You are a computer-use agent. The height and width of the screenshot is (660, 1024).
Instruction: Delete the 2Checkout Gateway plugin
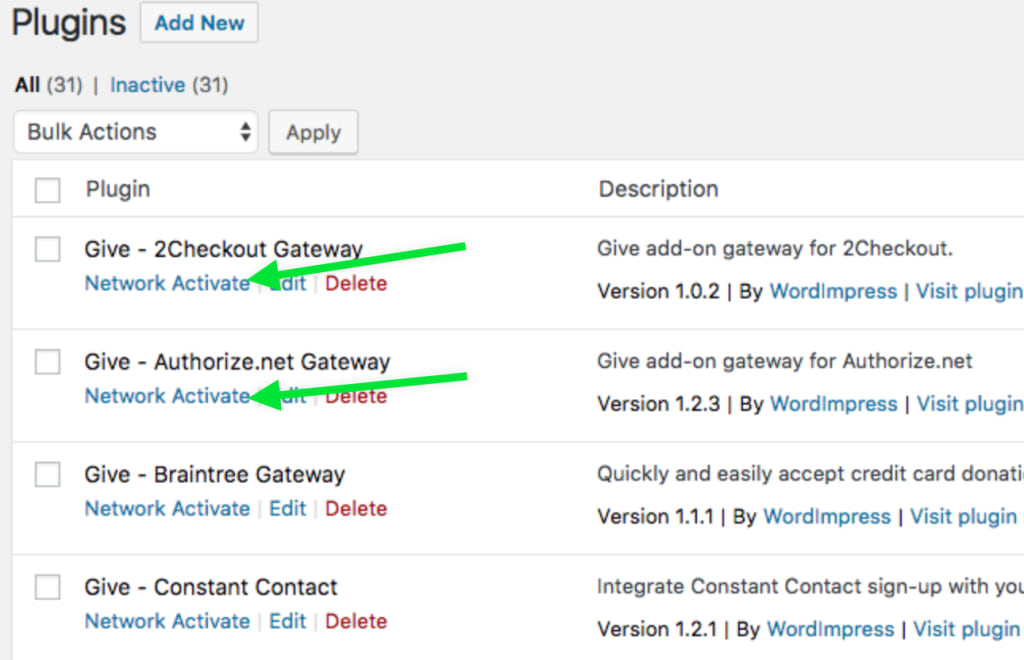point(356,283)
